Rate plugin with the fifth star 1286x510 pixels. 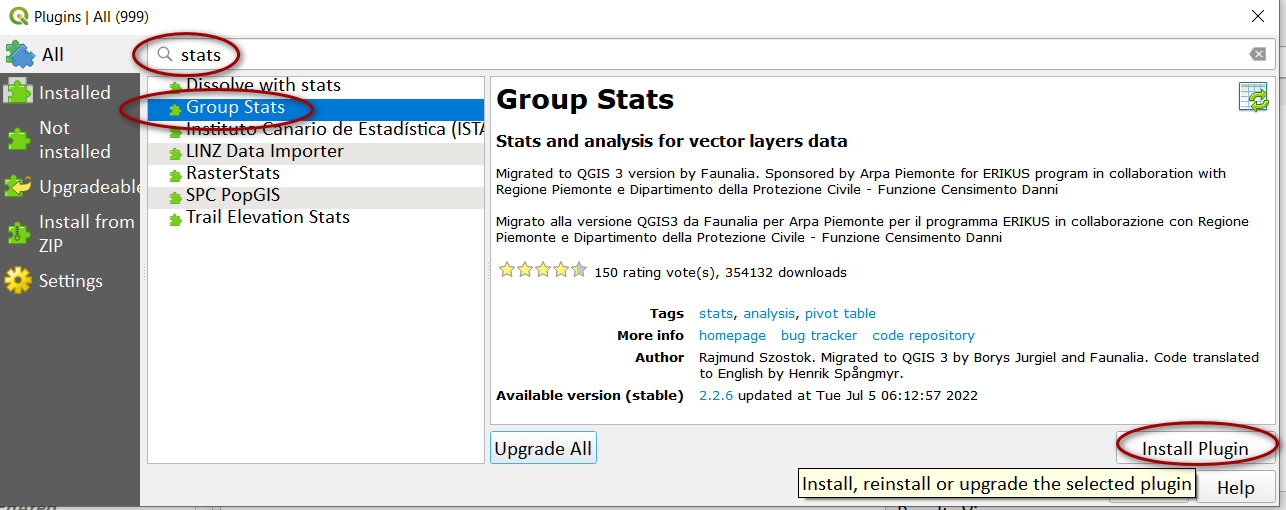[x=579, y=269]
